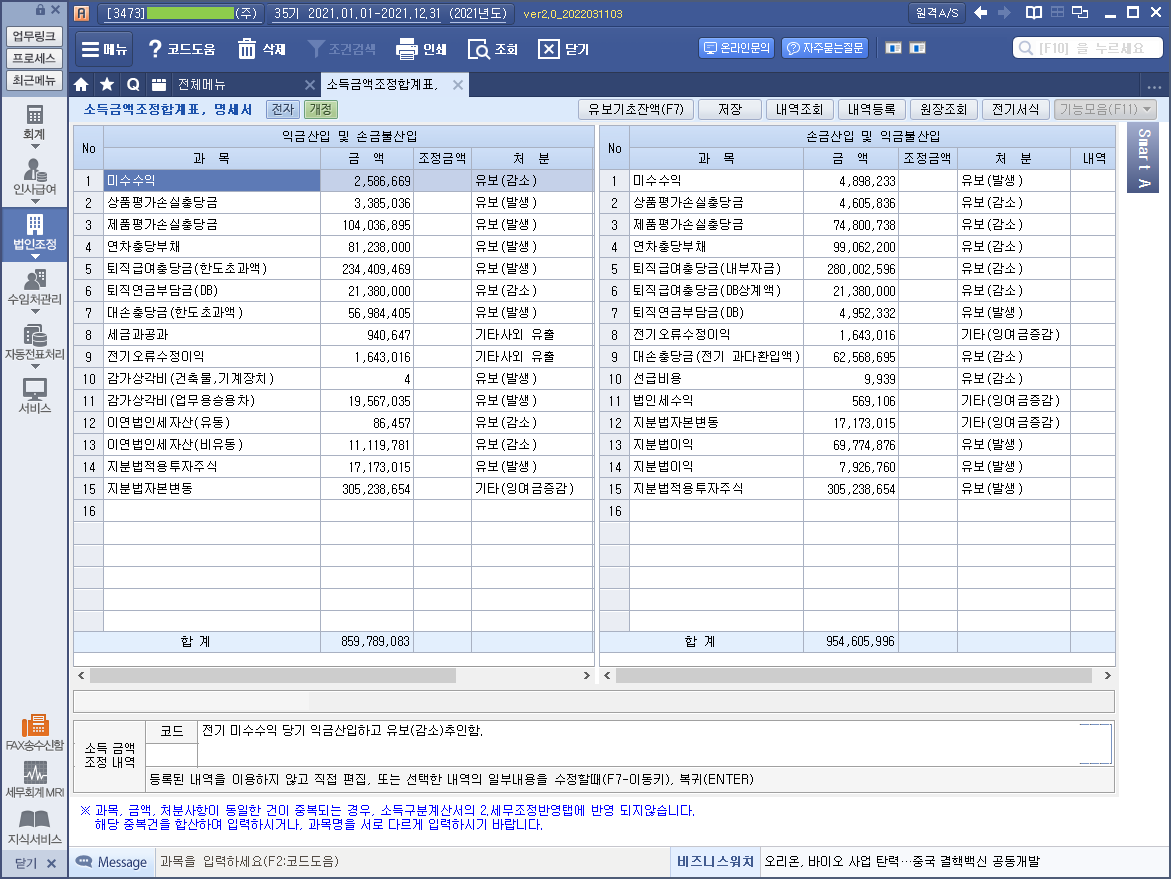Run the 조회 lookup tool
1171x879 pixels.
pyautogui.click(x=493, y=49)
